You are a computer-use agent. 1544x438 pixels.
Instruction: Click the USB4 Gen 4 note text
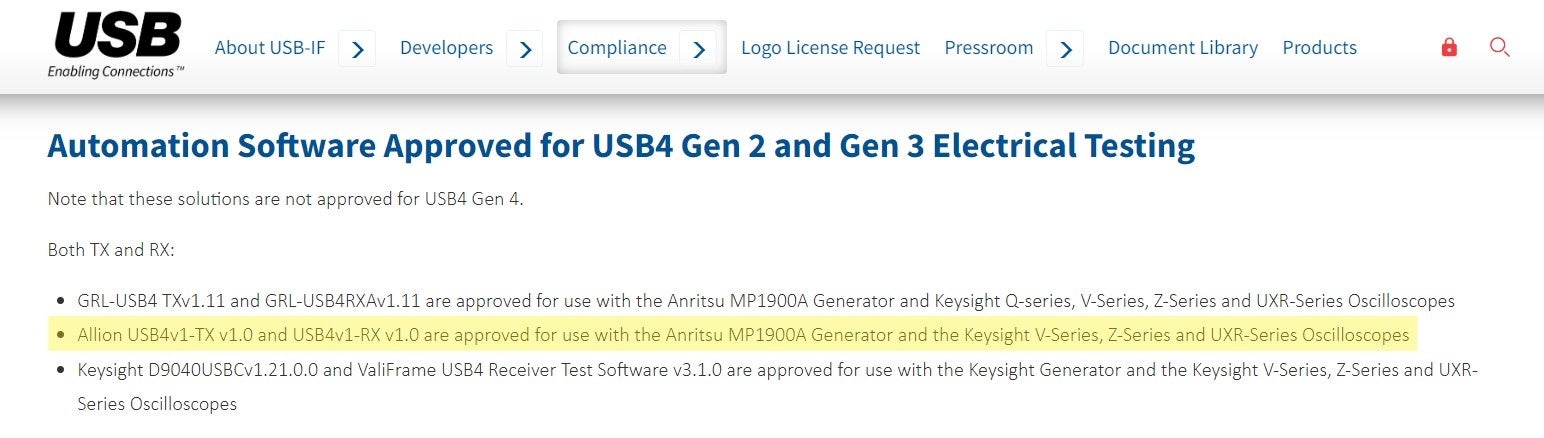pos(285,199)
